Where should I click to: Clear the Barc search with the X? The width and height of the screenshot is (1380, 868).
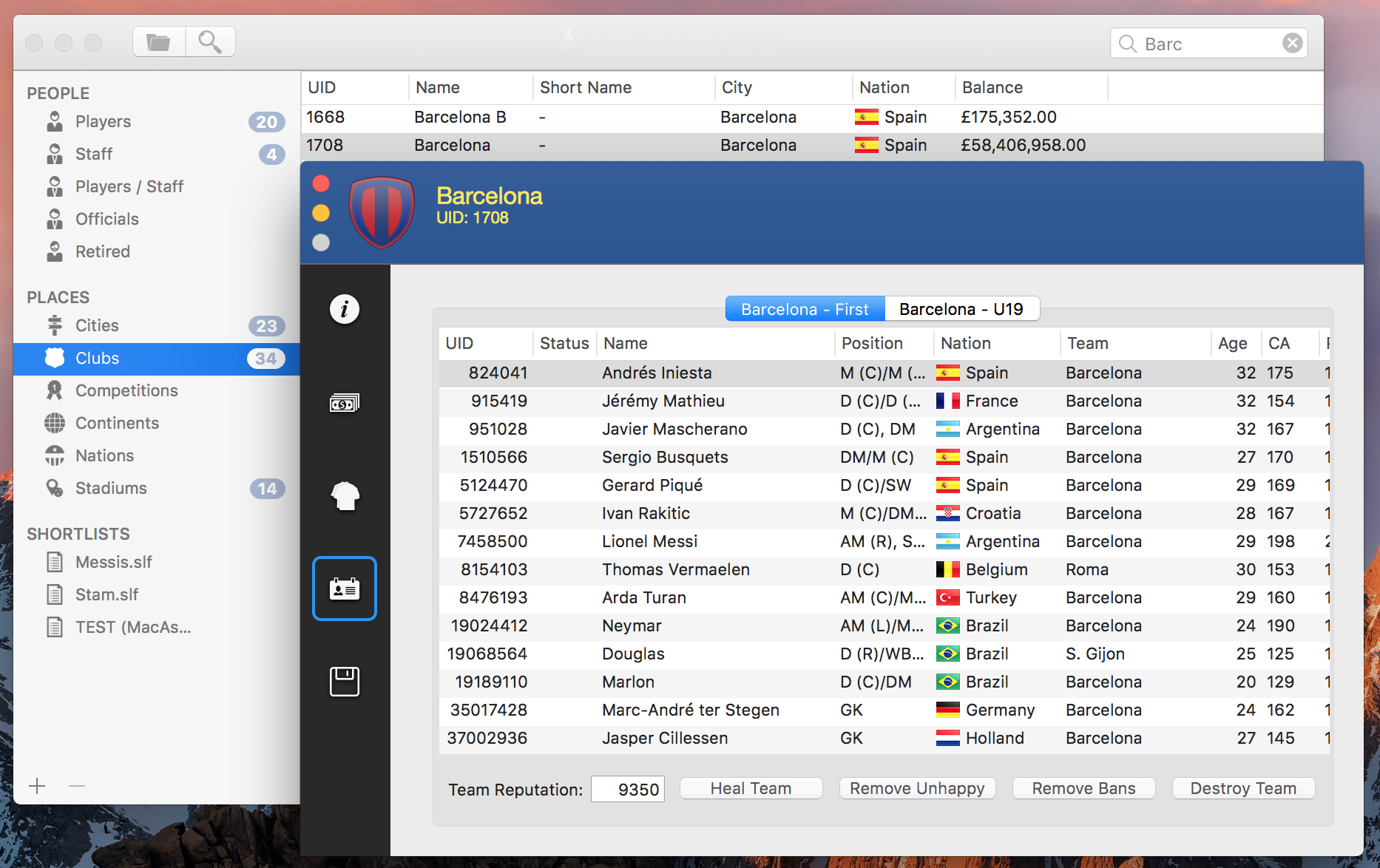click(x=1292, y=44)
